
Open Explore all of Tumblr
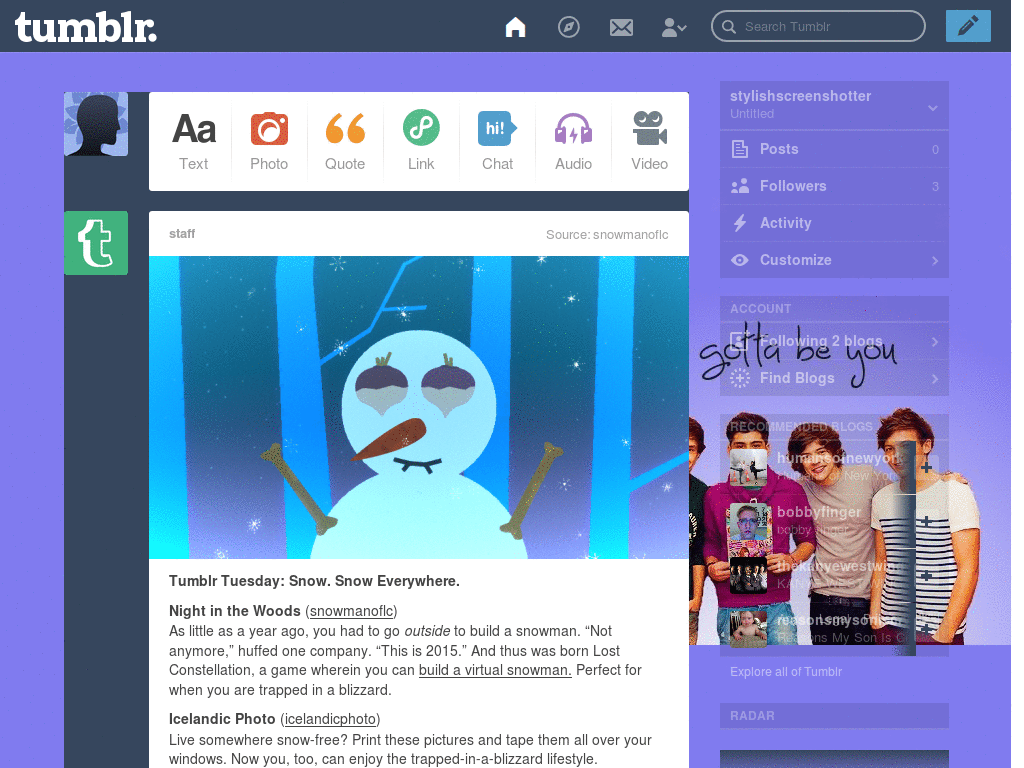(786, 671)
